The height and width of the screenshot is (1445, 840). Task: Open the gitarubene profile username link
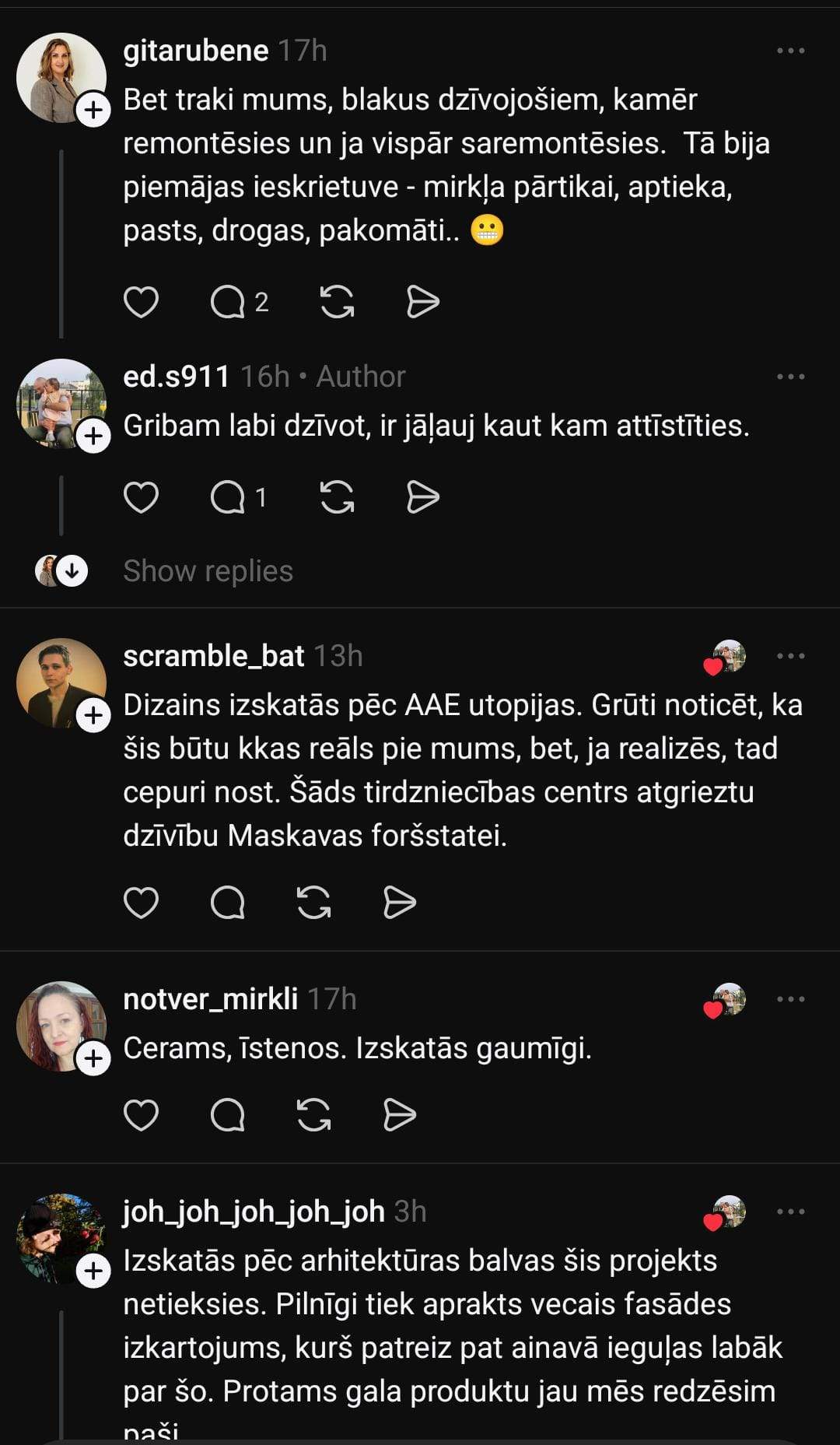pos(196,51)
